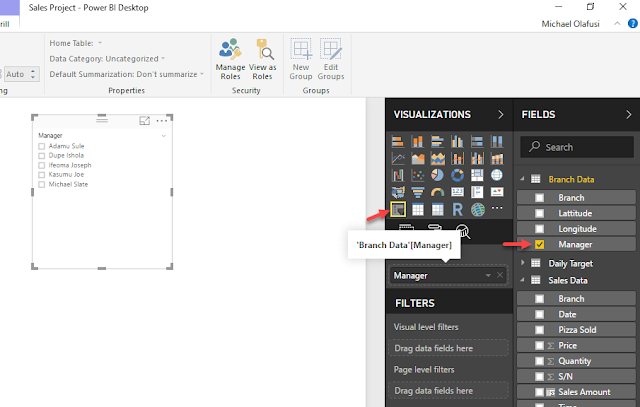
Task: Select the Scatter chart visual
Action: pos(418,176)
